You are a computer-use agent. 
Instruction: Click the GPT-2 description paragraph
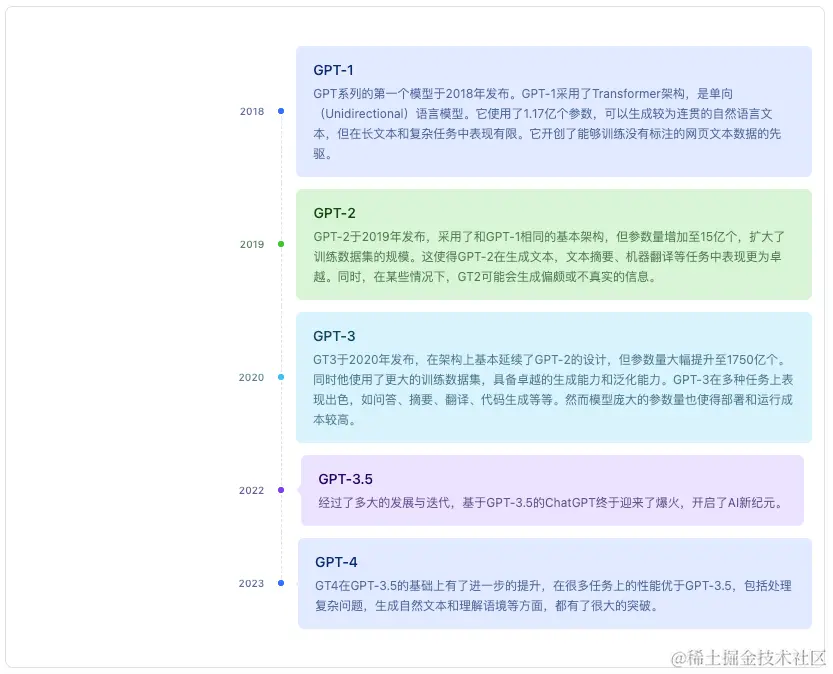coord(549,257)
